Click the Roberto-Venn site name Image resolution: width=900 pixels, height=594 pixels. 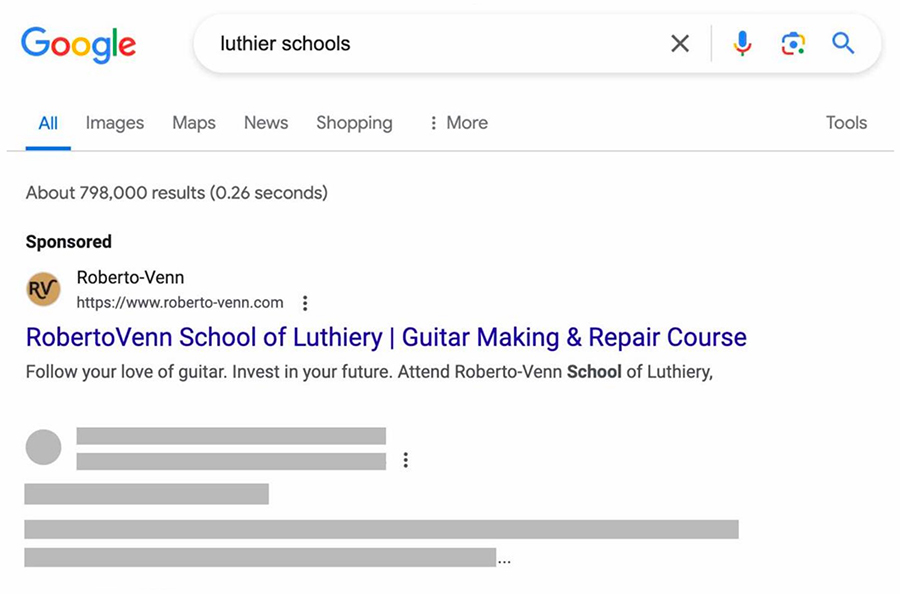[x=130, y=277]
